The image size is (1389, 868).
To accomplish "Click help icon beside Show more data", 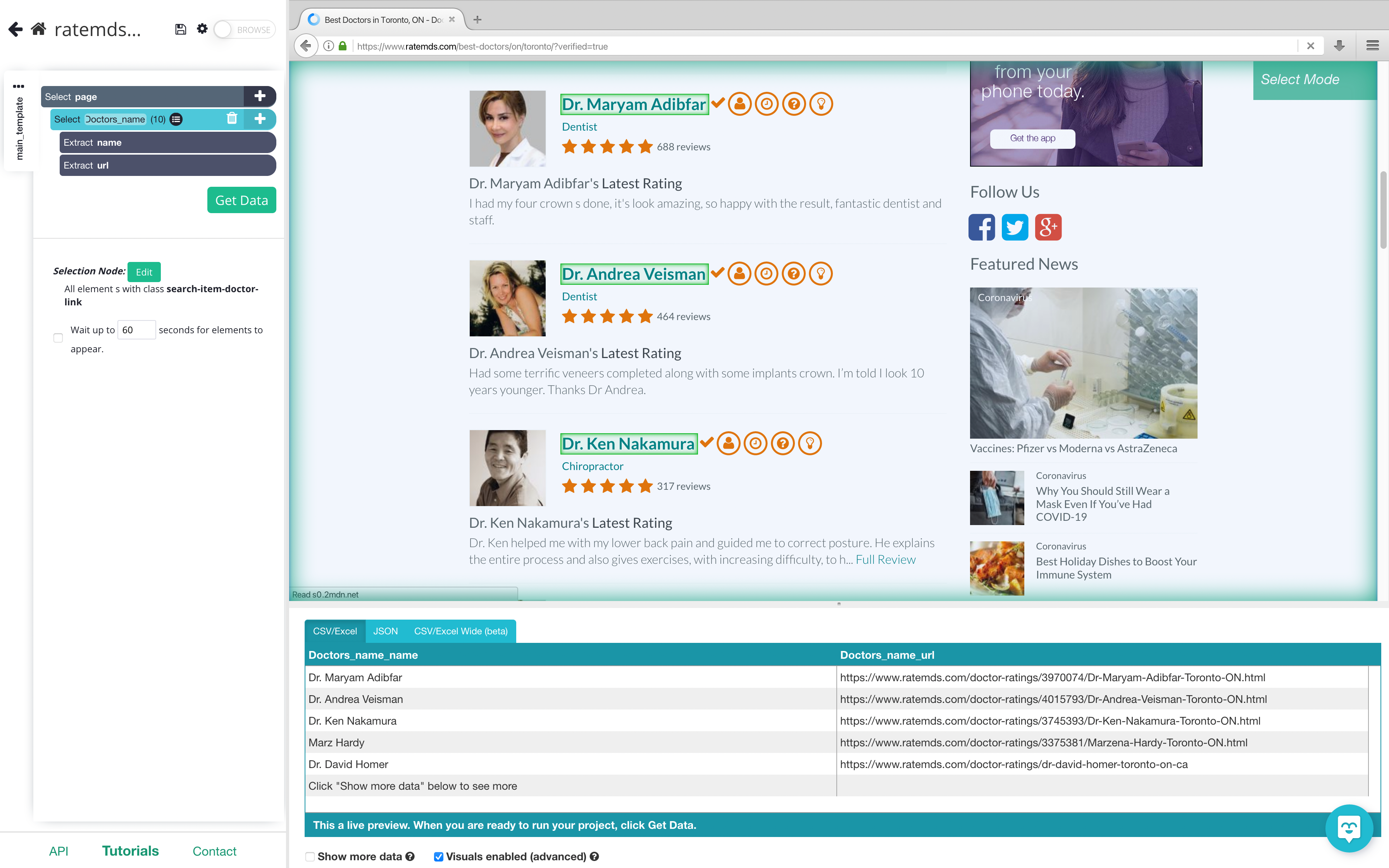I will pyautogui.click(x=410, y=856).
